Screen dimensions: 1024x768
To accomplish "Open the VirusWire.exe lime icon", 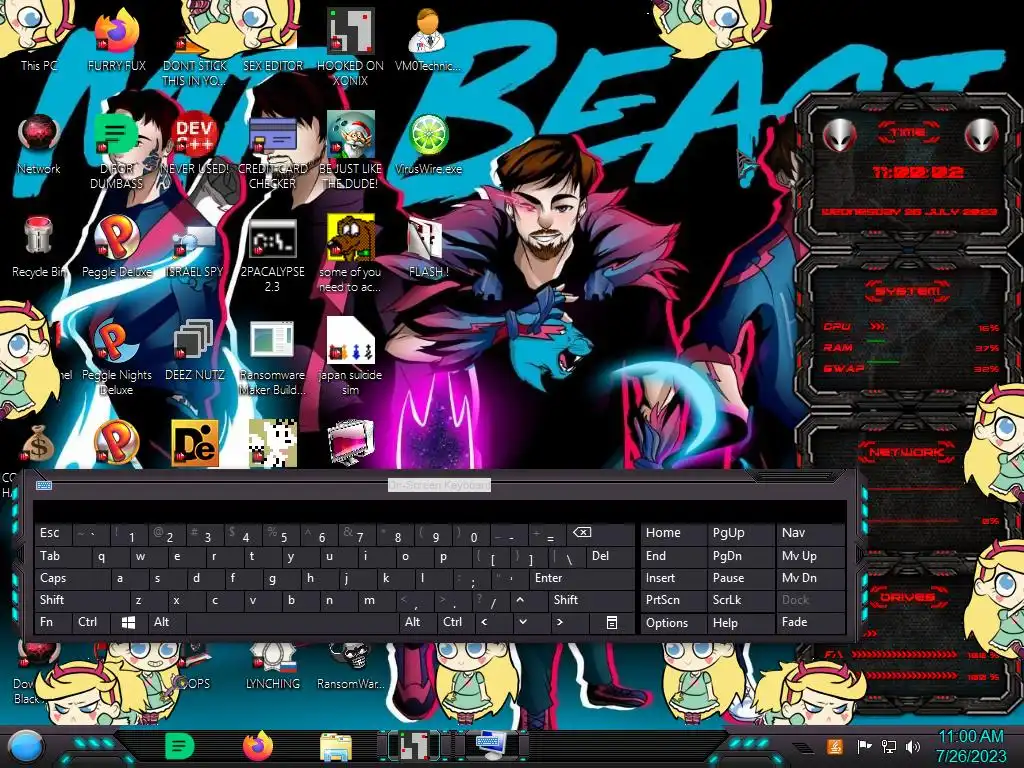I will click(428, 144).
